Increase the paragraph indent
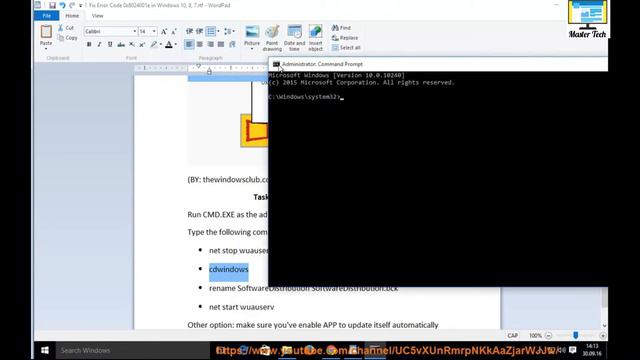The width and height of the screenshot is (640, 360). point(200,31)
